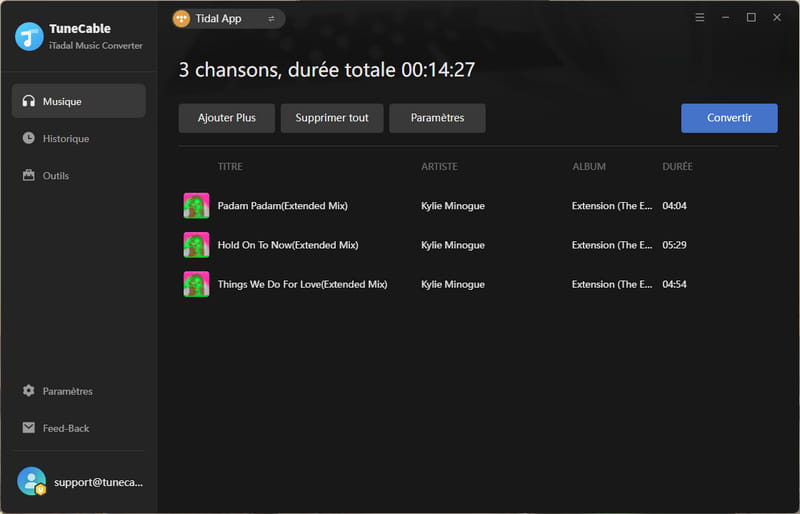Open the Musique section
This screenshot has height=514, width=800.
coord(79,101)
